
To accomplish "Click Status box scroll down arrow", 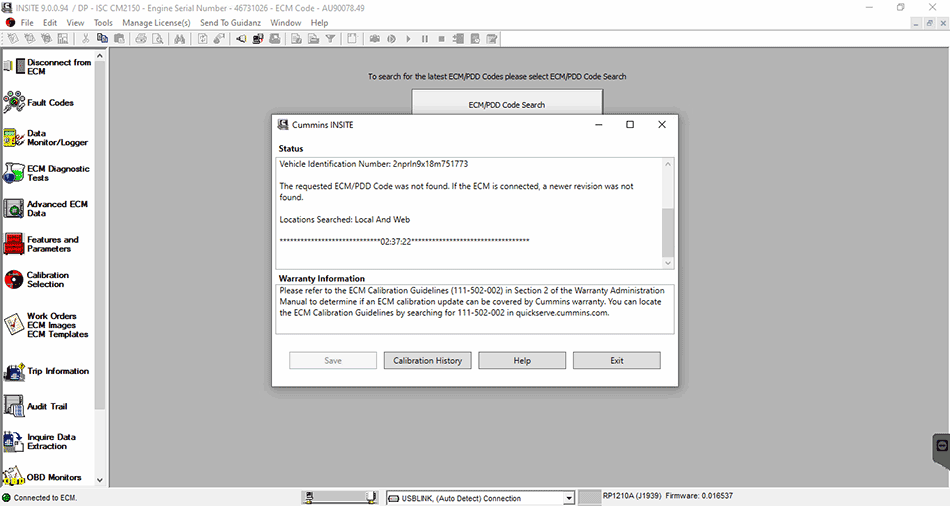I will pos(668,263).
